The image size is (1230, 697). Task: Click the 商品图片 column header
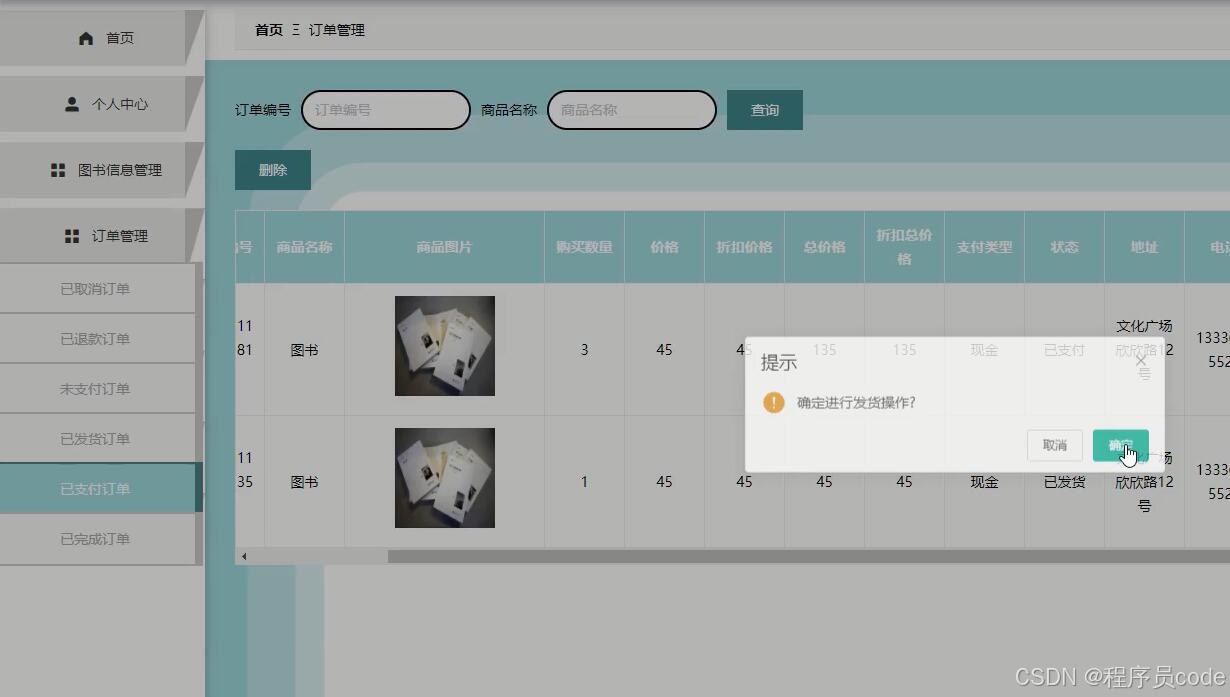445,247
